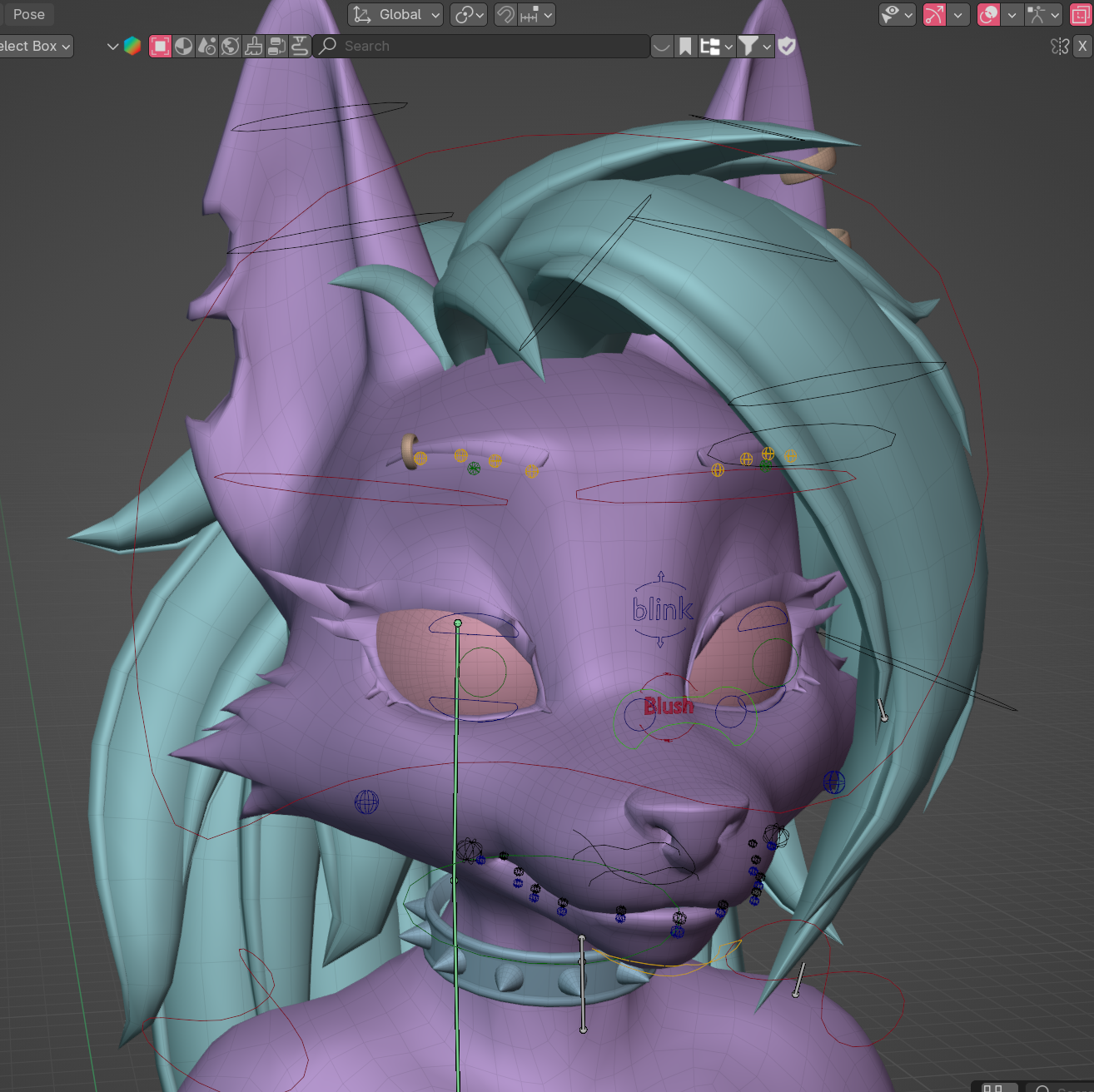This screenshot has width=1094, height=1092.
Task: Select the blink control in the viewport
Action: click(x=663, y=609)
